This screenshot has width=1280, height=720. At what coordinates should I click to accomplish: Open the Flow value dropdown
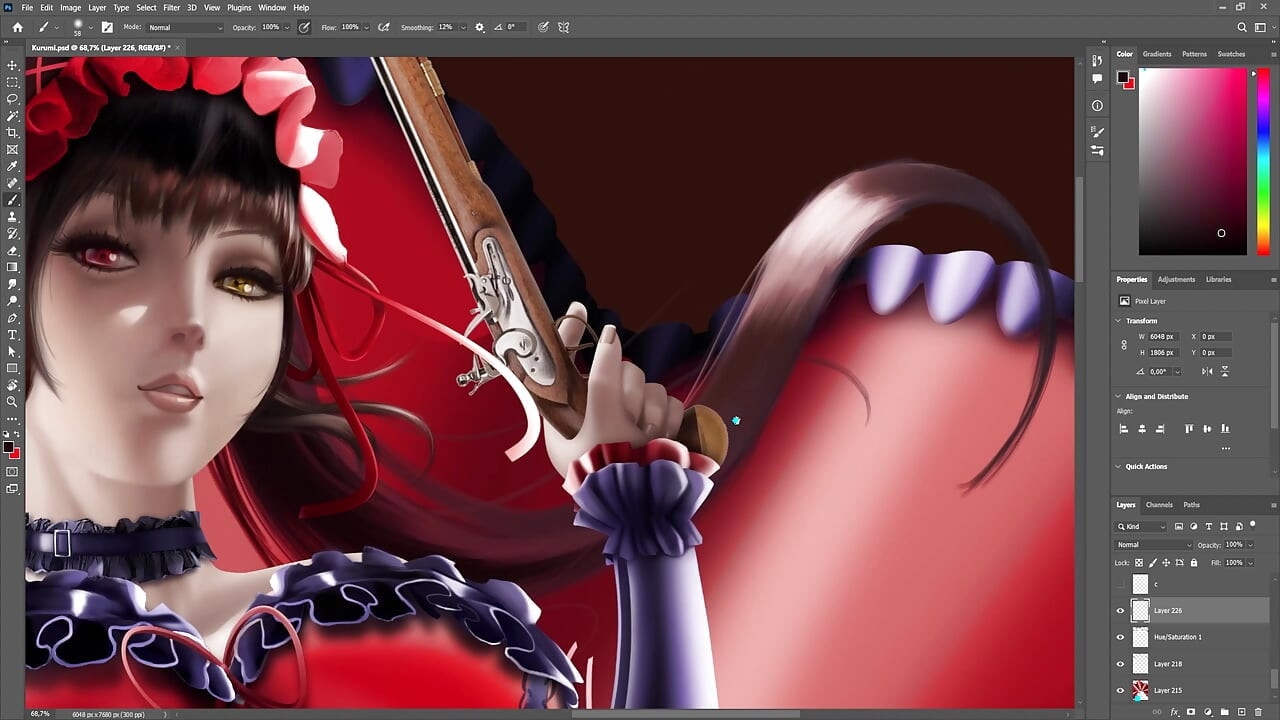[x=366, y=27]
